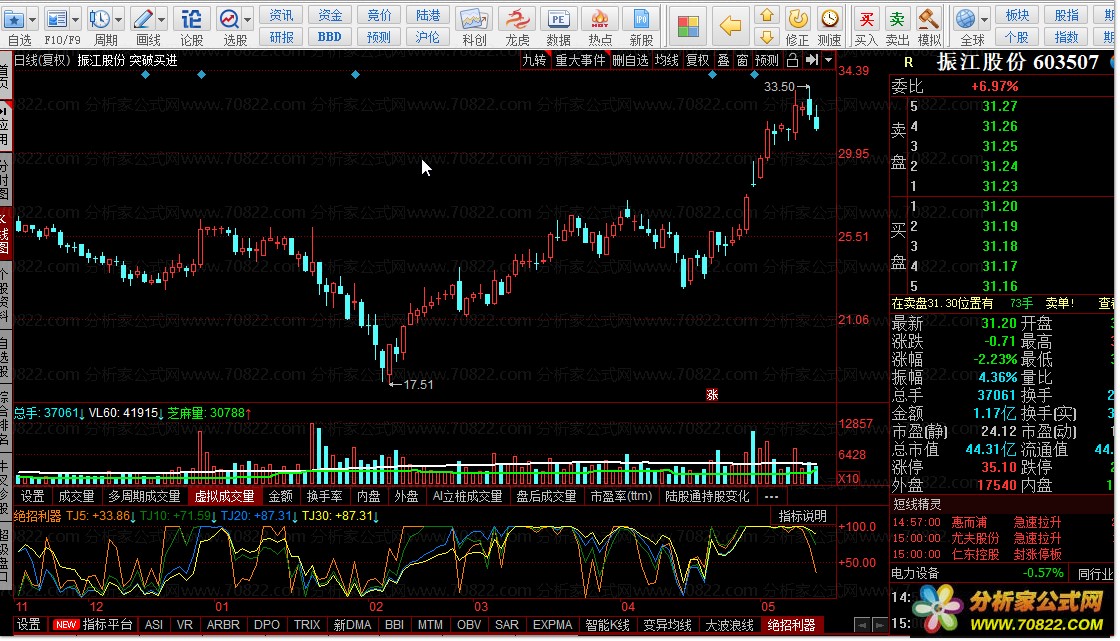
Task: Click the 测速 speed test clock icon
Action: (x=829, y=19)
